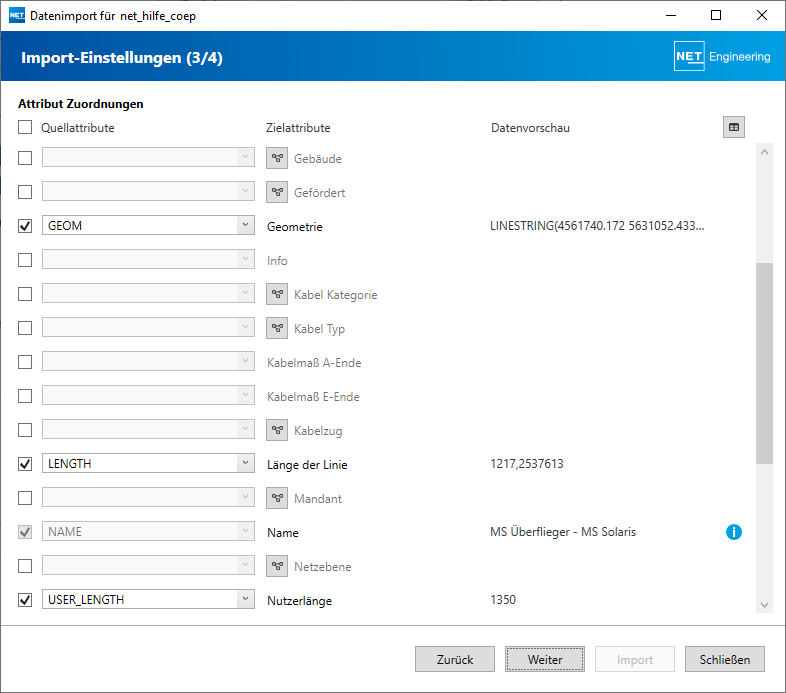Click Kabelmaß E-Ende target label
This screenshot has height=693, width=786.
coord(313,397)
